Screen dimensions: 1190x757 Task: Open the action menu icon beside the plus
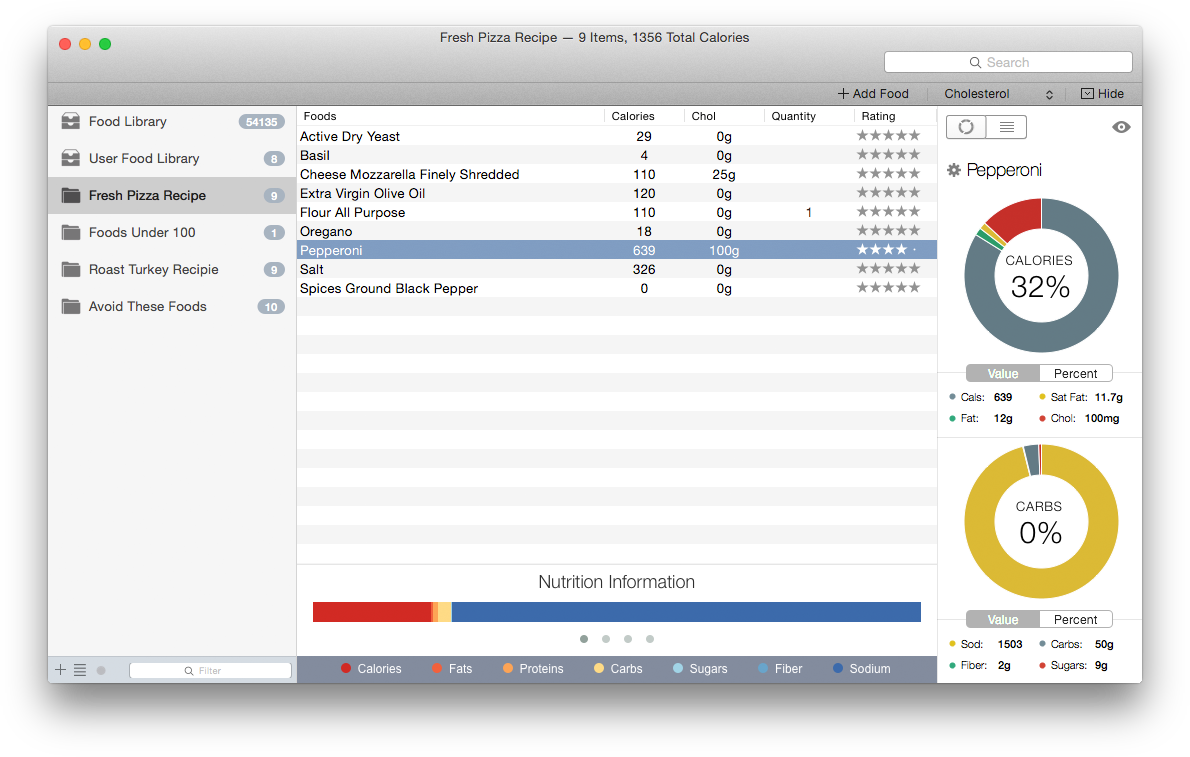(x=80, y=670)
